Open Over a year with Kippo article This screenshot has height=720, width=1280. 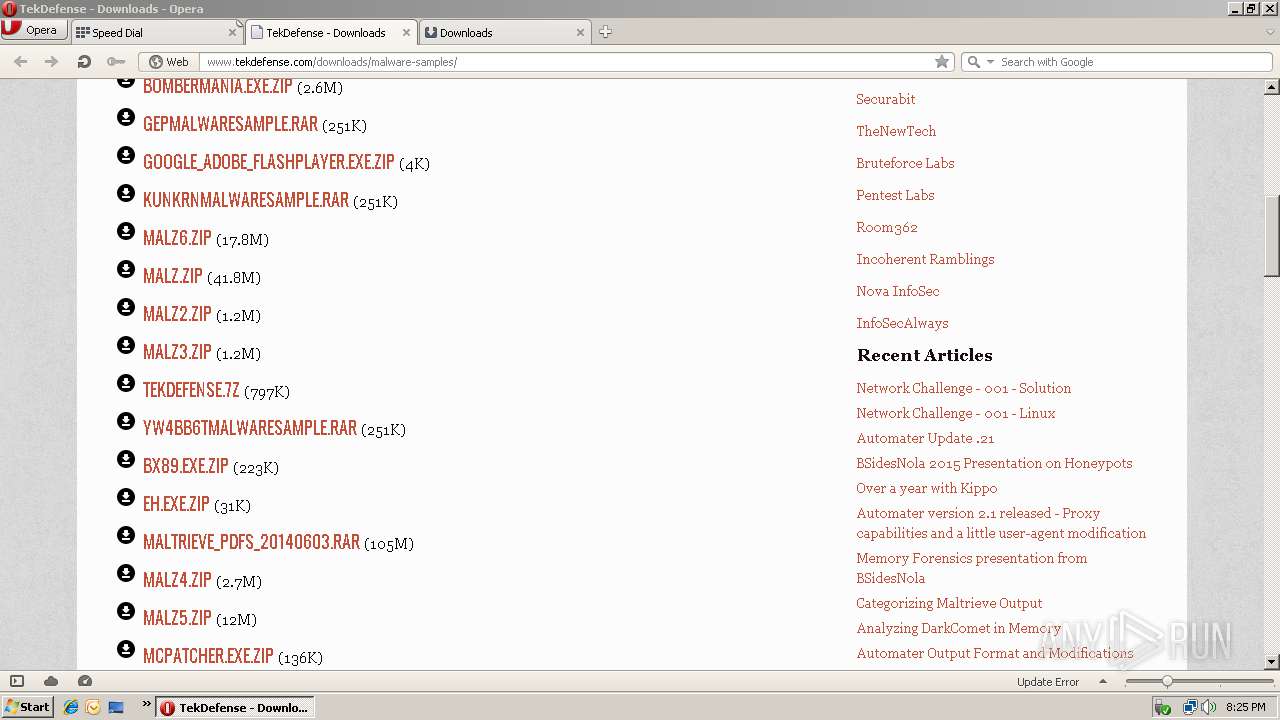(x=926, y=488)
